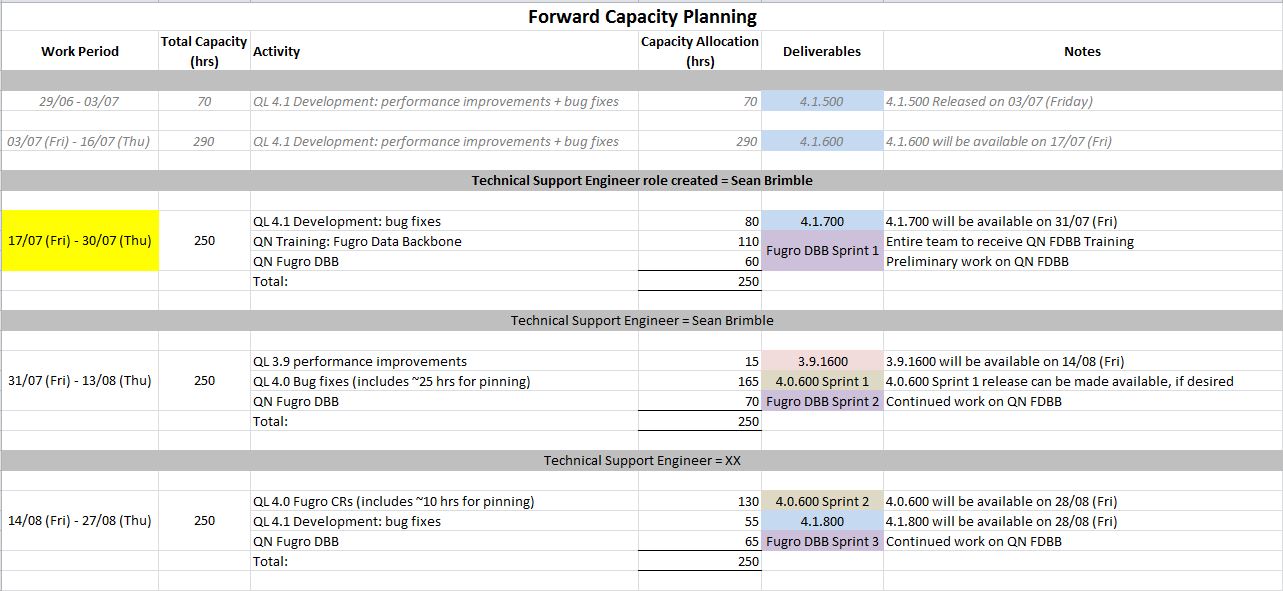1283x591 pixels.
Task: Select the yellow highlighted 17/07 - 30/07 cell
Action: (x=80, y=241)
